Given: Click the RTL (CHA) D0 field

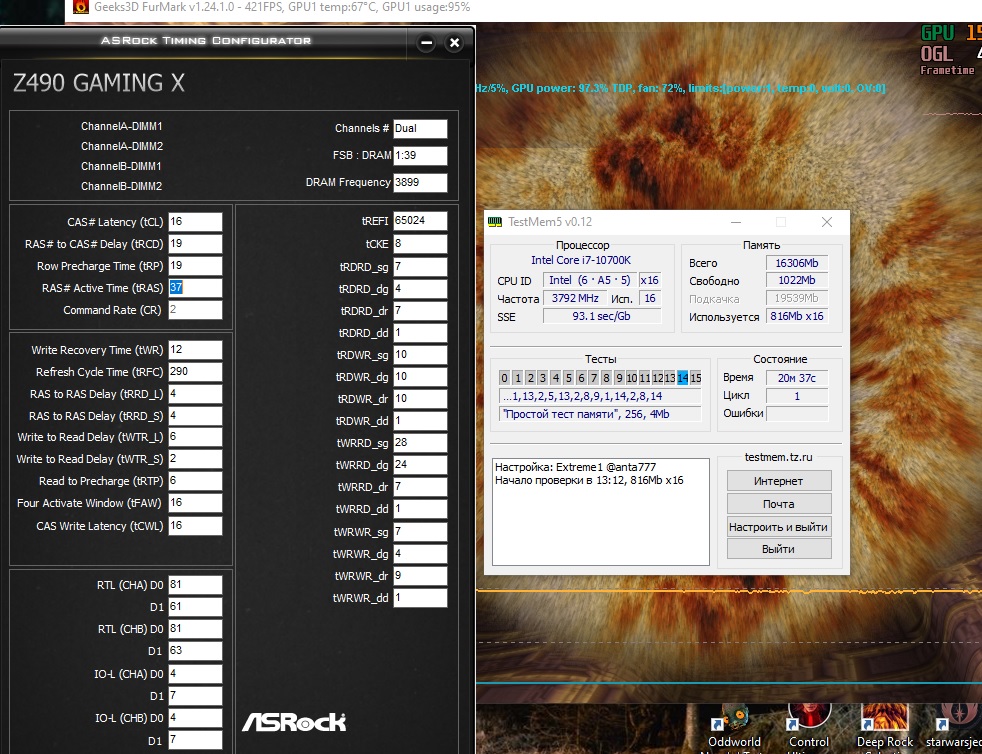Looking at the screenshot, I should (195, 585).
